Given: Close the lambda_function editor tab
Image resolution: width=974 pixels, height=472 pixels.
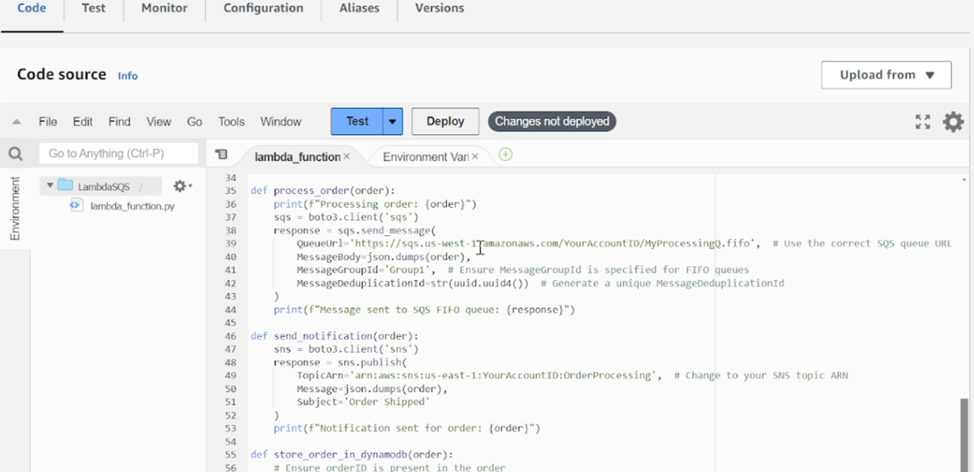Looking at the screenshot, I should (x=347, y=157).
